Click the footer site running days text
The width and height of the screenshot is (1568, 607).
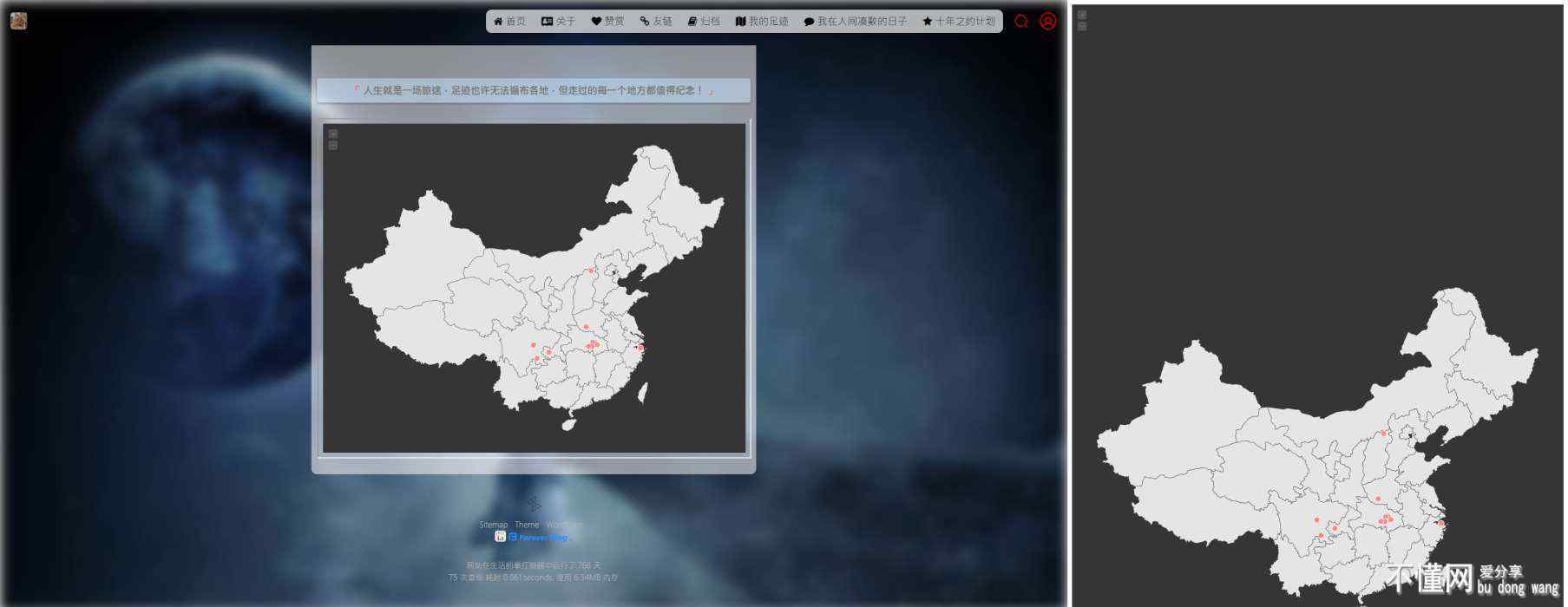(534, 565)
